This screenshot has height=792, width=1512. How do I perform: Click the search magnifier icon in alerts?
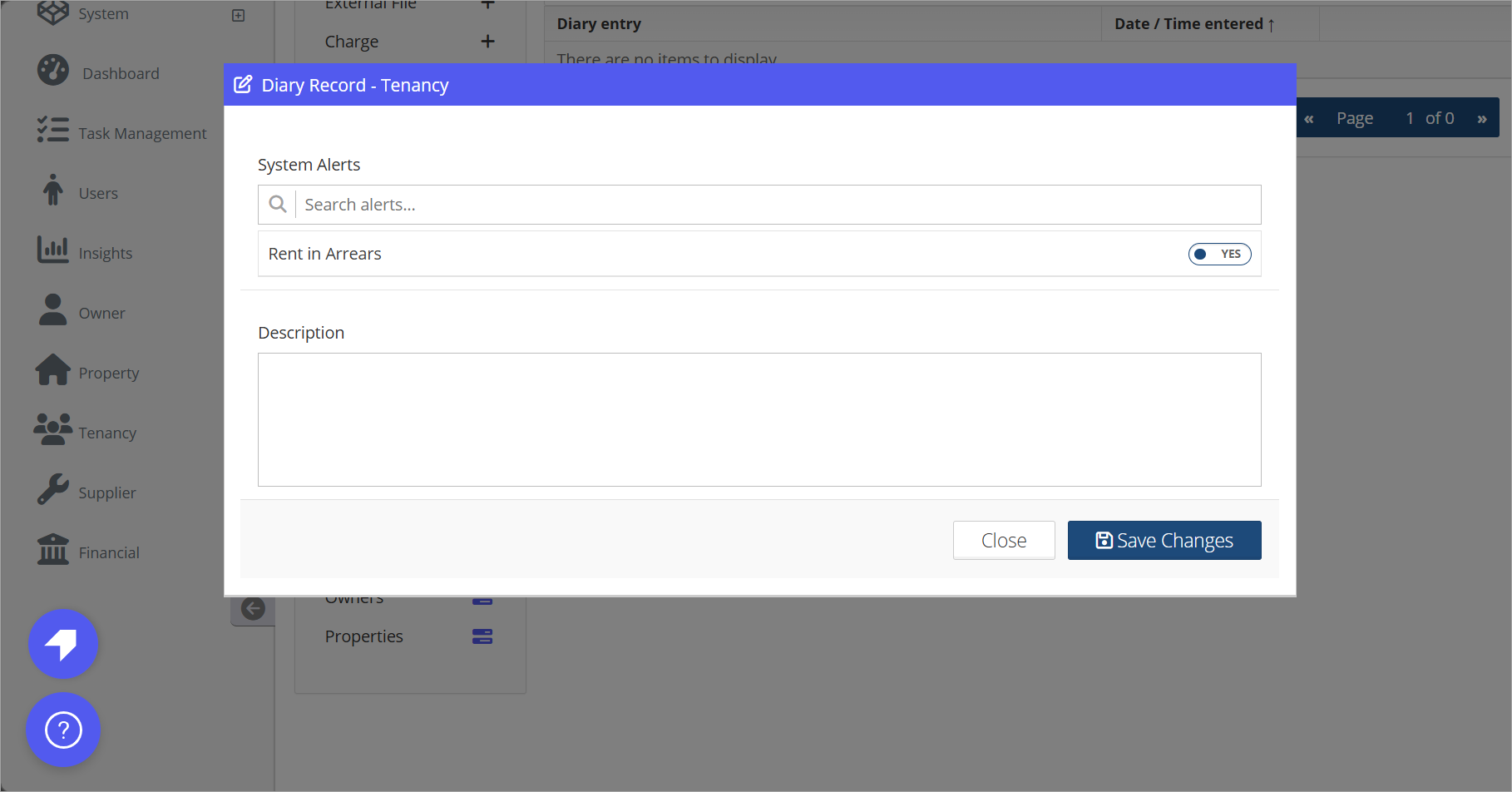[278, 204]
